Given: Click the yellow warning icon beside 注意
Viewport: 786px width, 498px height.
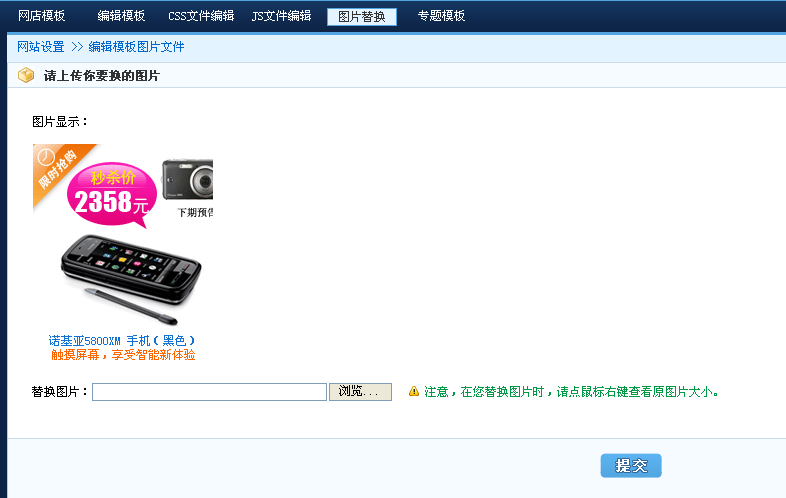Looking at the screenshot, I should (x=414, y=391).
